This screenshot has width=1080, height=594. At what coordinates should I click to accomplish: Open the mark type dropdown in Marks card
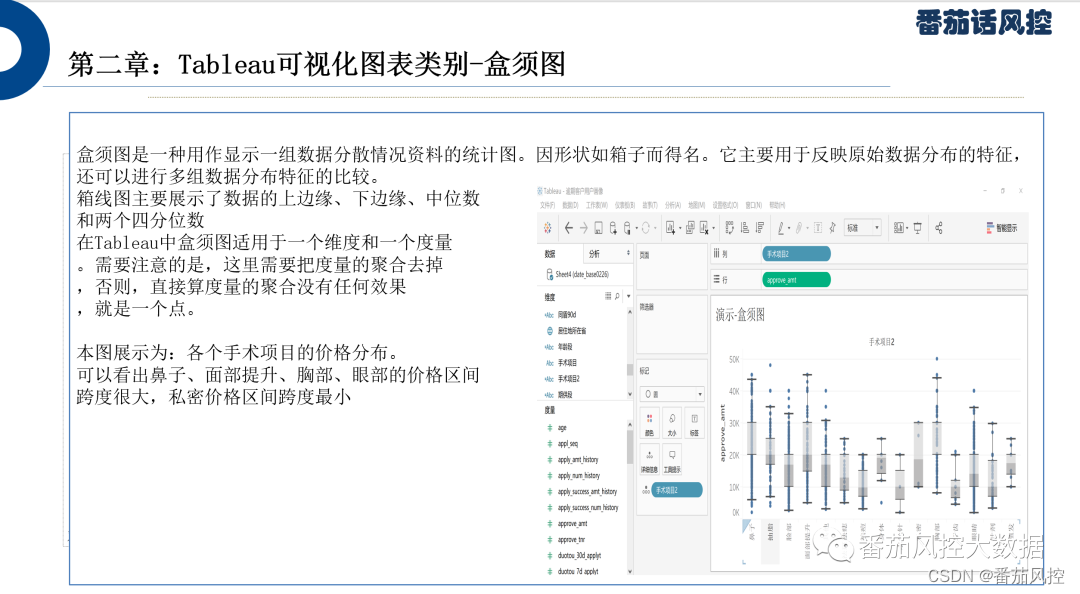(672, 394)
